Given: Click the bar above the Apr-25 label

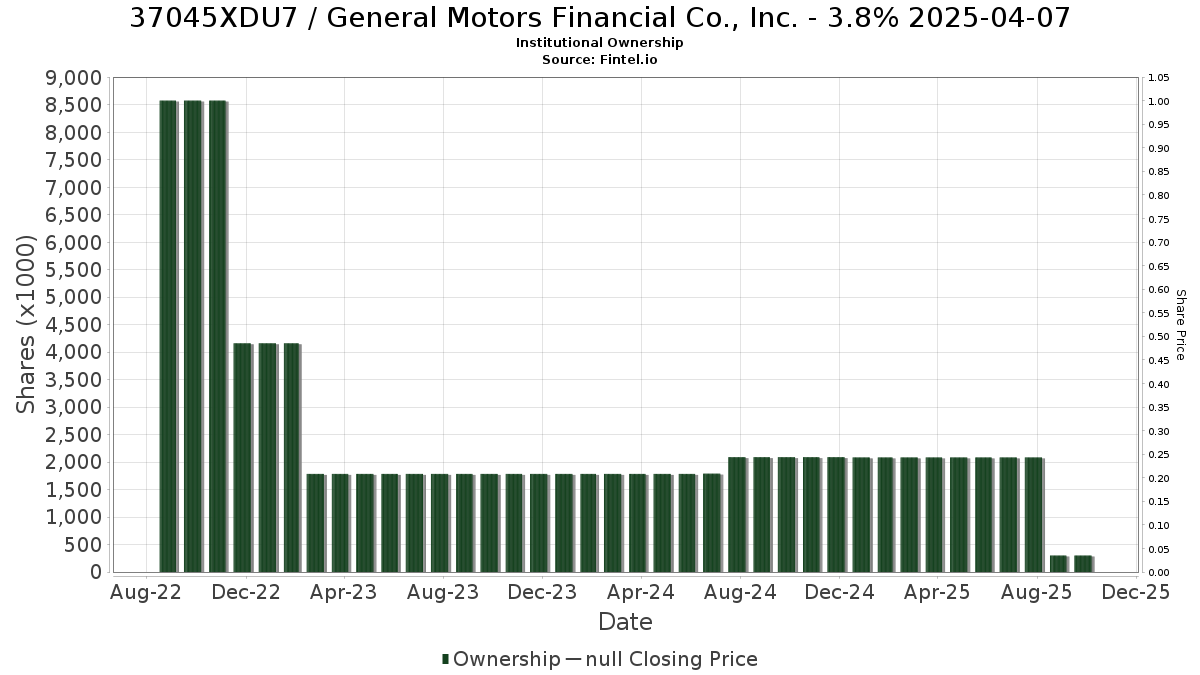Looking at the screenshot, I should click(x=935, y=515).
